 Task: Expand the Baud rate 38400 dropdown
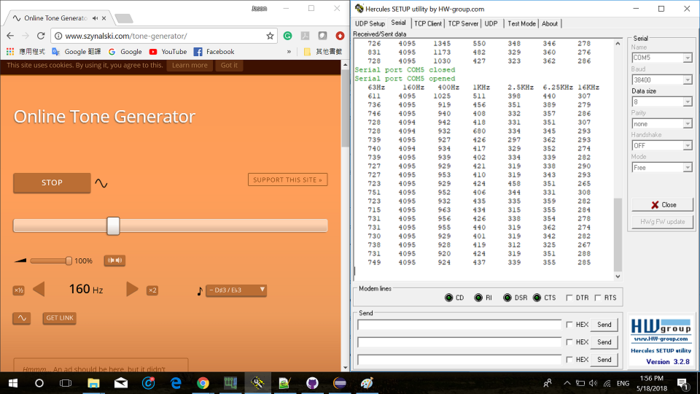coord(662,80)
